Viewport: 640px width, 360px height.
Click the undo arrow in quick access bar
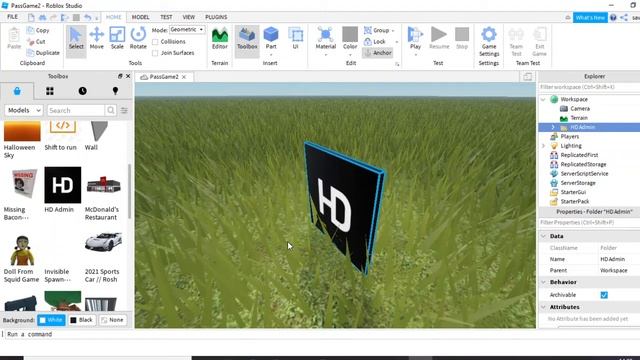[x=87, y=17]
